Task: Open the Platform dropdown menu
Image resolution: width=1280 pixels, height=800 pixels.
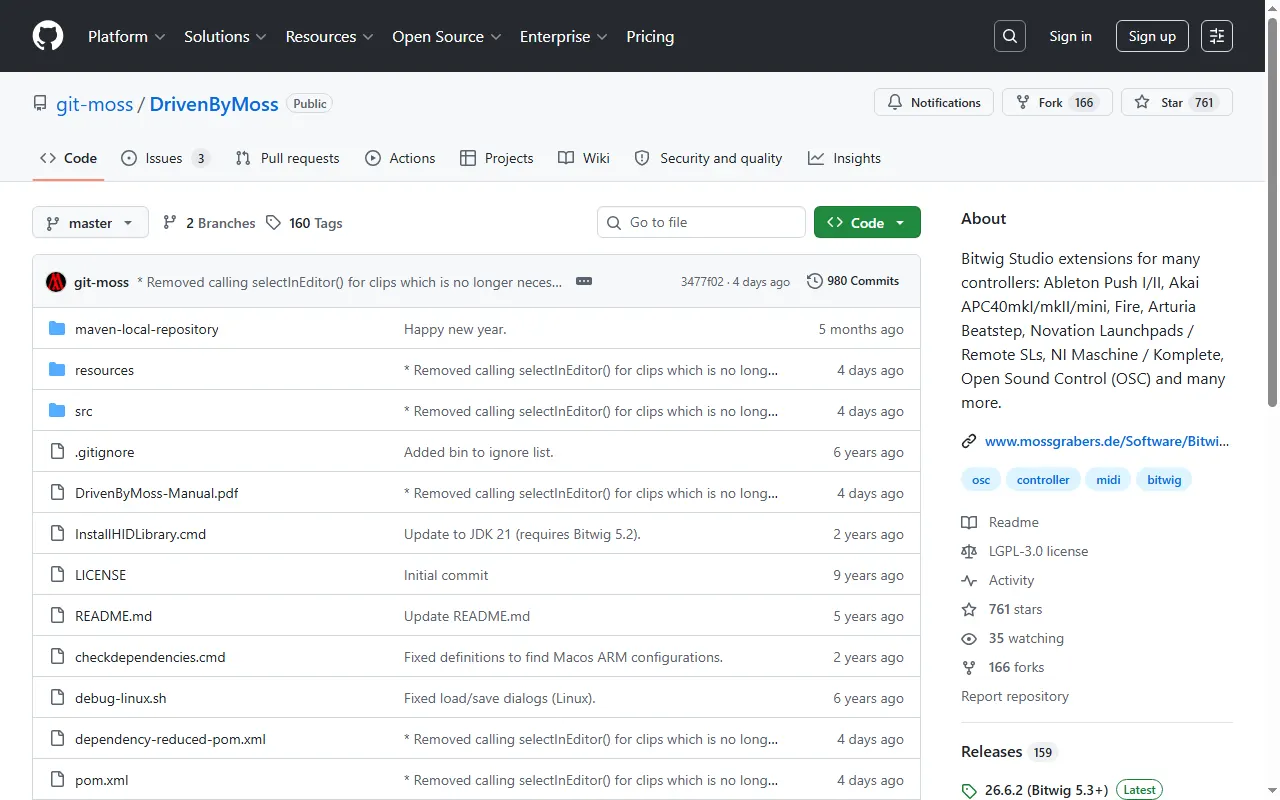Action: click(x=127, y=36)
